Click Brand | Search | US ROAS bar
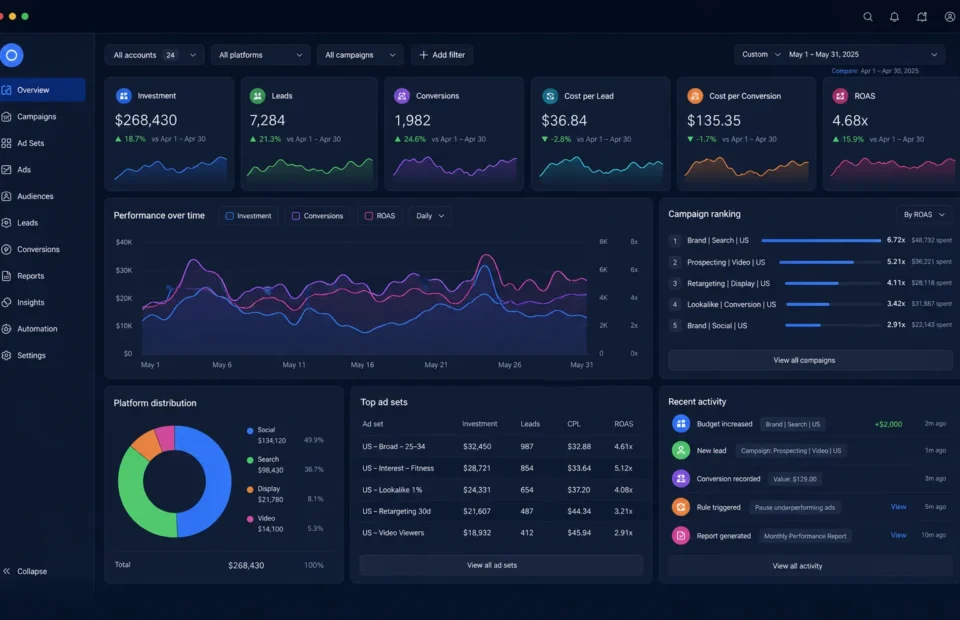The height and width of the screenshot is (620, 960). pyautogui.click(x=821, y=241)
